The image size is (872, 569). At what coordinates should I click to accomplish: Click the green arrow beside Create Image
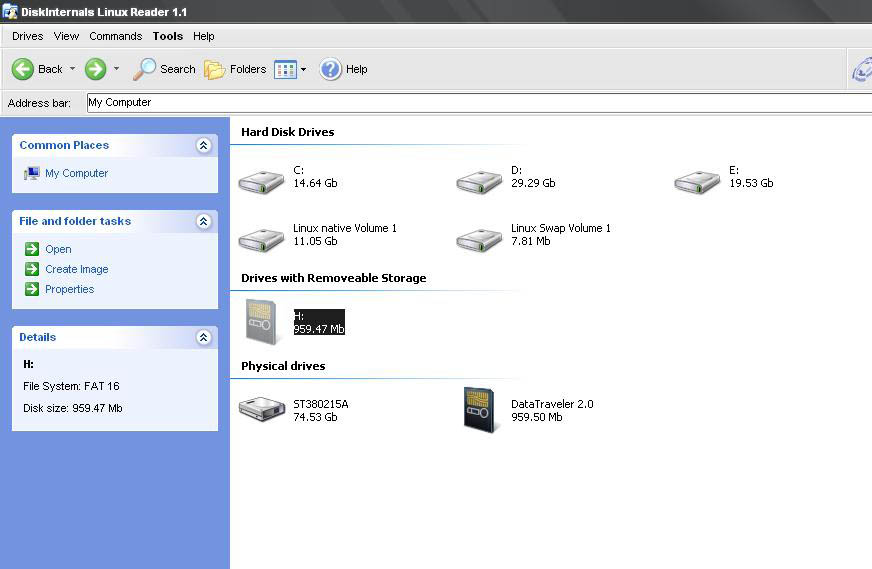(32, 269)
